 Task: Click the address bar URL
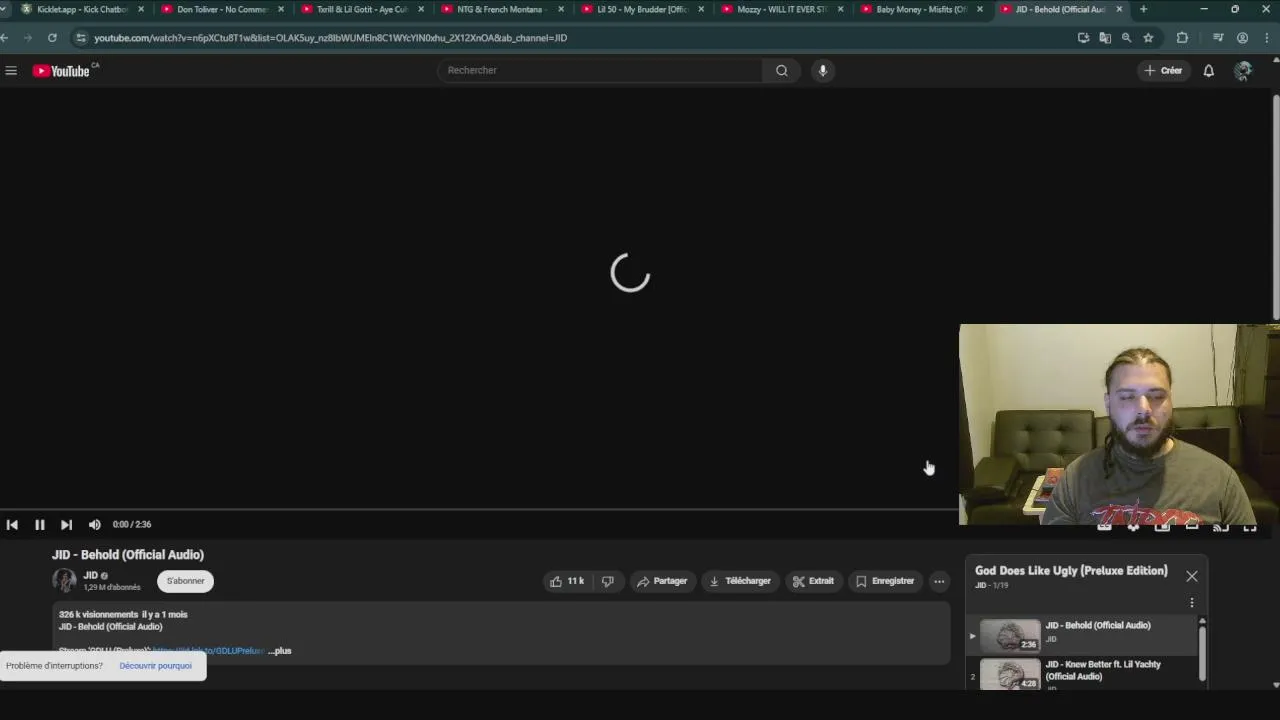(330, 38)
